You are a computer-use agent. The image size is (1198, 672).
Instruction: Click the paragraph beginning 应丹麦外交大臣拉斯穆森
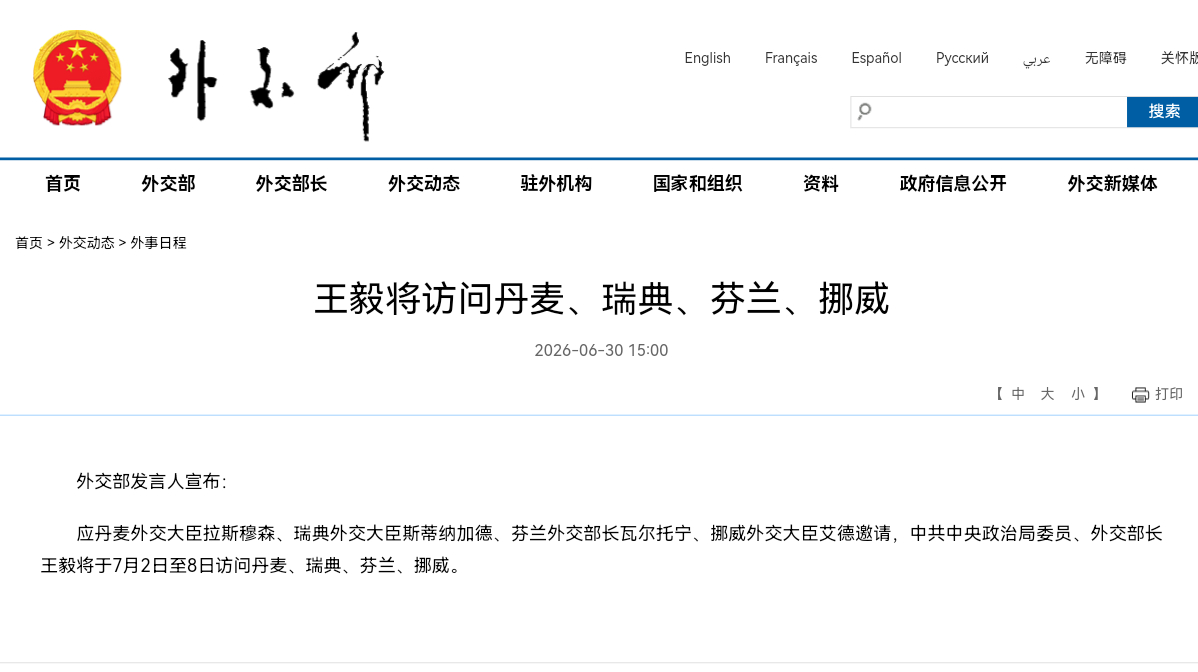pyautogui.click(x=601, y=549)
